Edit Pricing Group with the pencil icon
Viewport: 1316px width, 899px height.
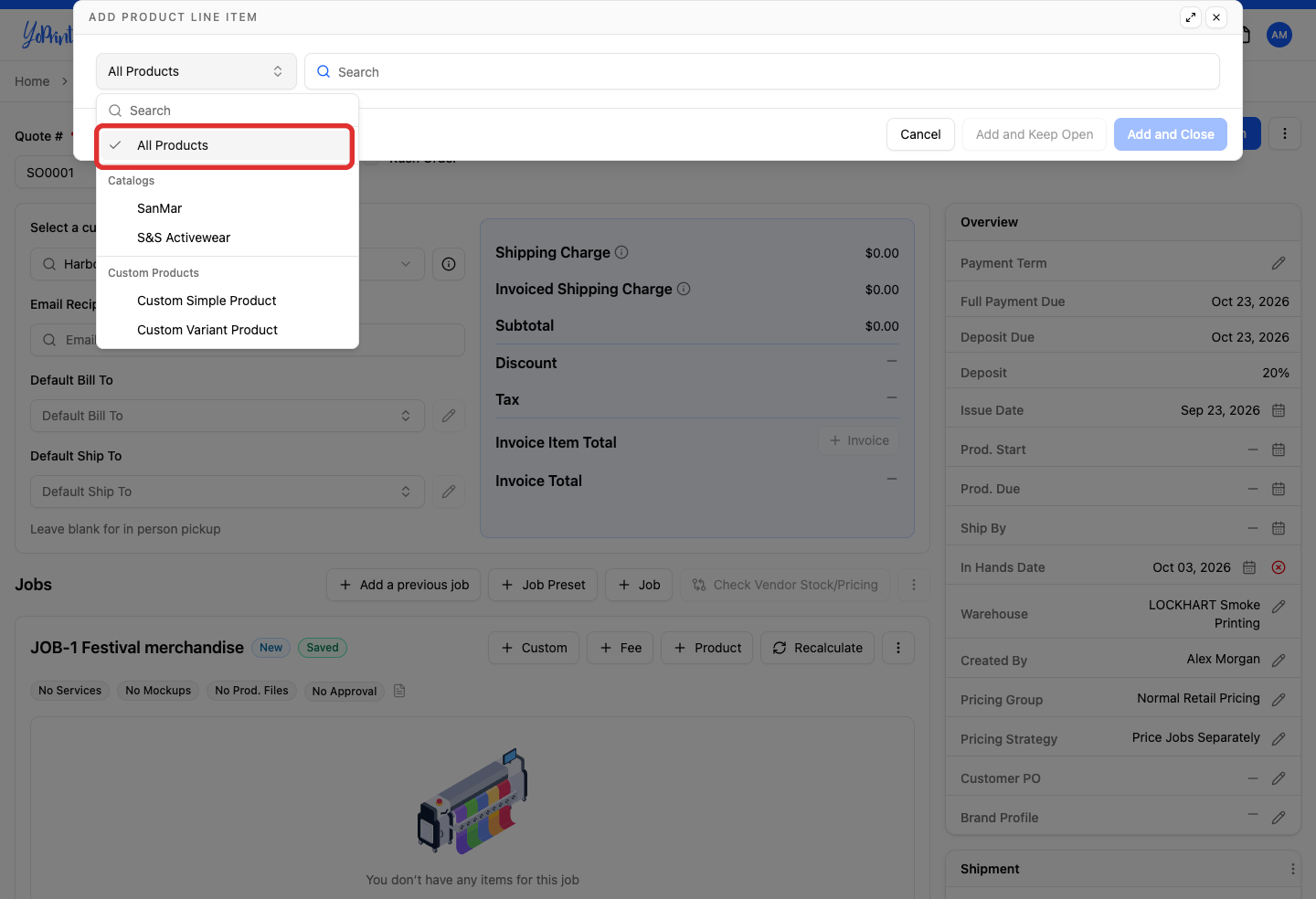pos(1279,699)
